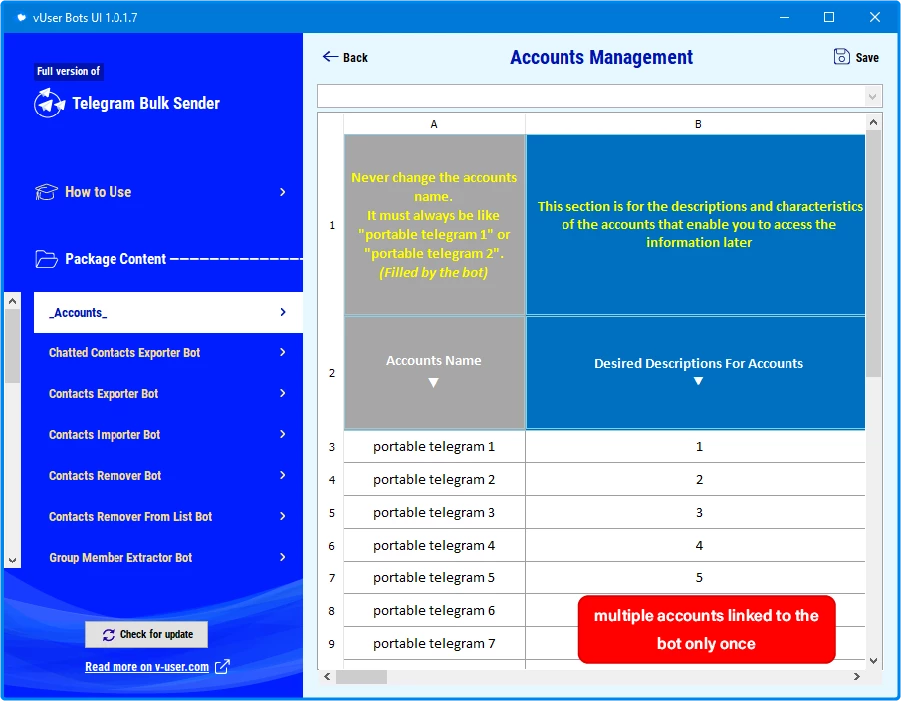Select row 9 header
The image size is (901, 701).
tap(332, 644)
